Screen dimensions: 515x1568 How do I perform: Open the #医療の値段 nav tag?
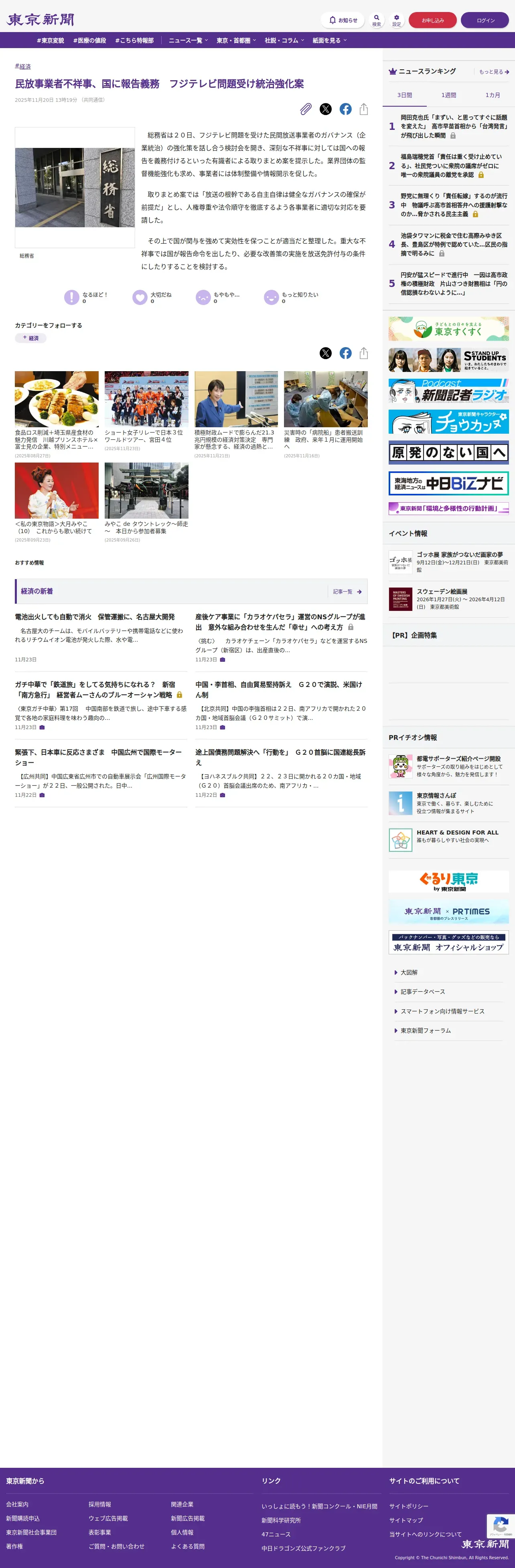coord(89,41)
